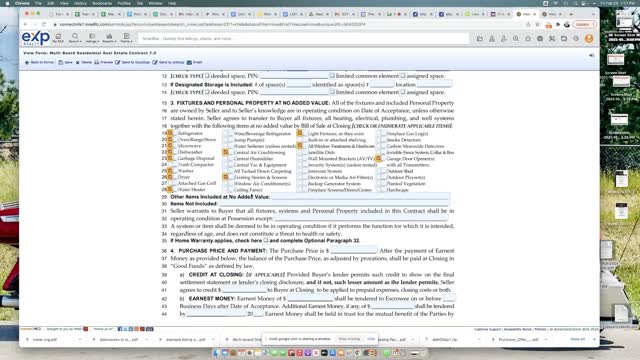Open the star favorites icon
The height and width of the screenshot is (360, 640).
[528, 38]
